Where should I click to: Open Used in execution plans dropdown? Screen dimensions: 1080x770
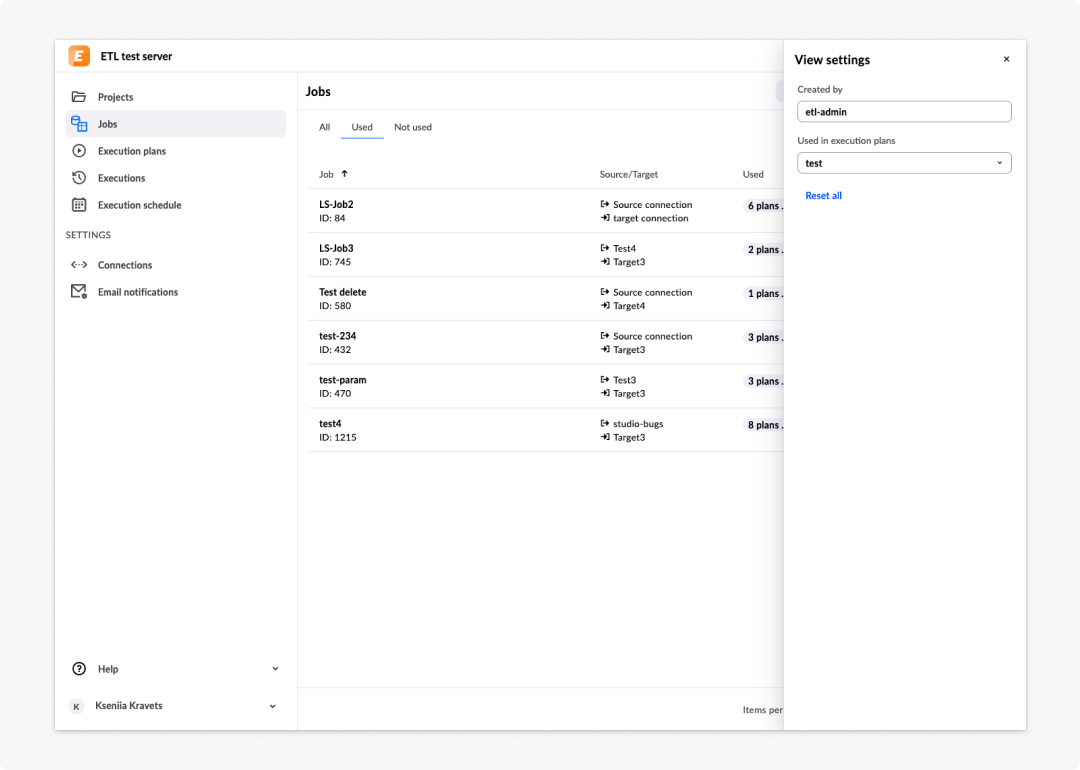pos(904,163)
